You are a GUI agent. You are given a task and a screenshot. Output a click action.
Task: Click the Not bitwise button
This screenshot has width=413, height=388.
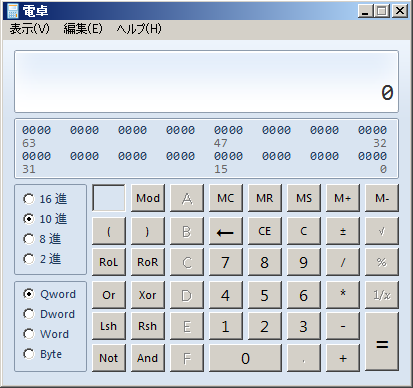pos(109,358)
